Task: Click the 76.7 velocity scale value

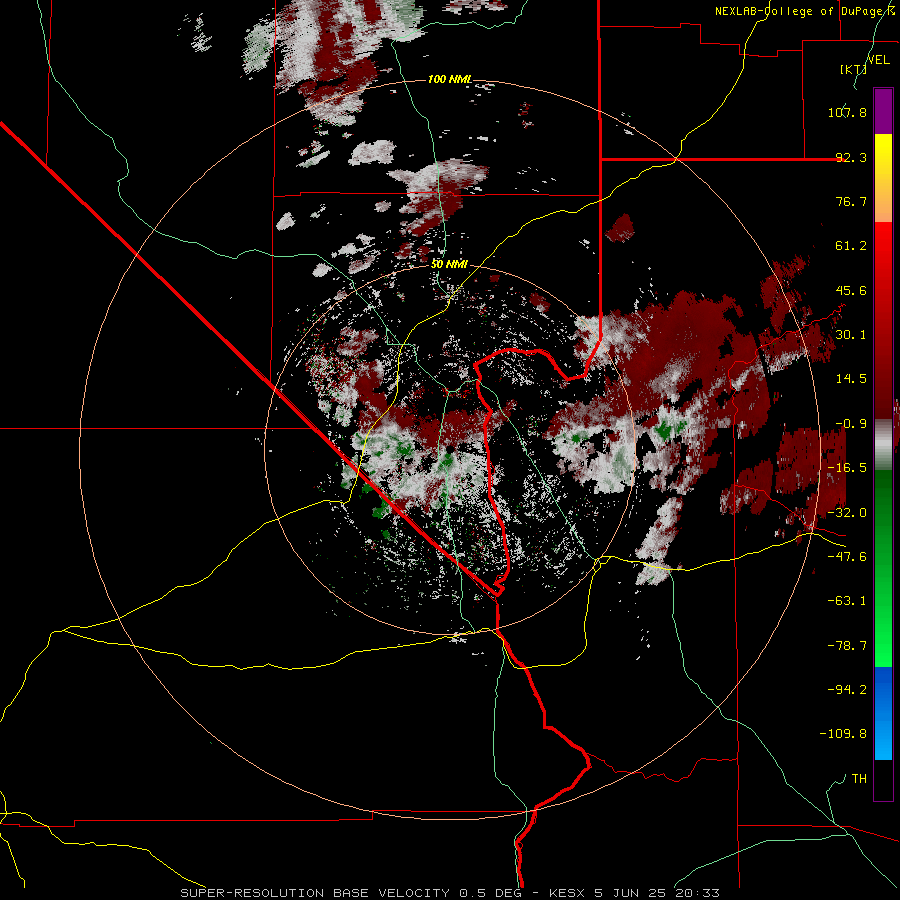Action: pos(851,201)
